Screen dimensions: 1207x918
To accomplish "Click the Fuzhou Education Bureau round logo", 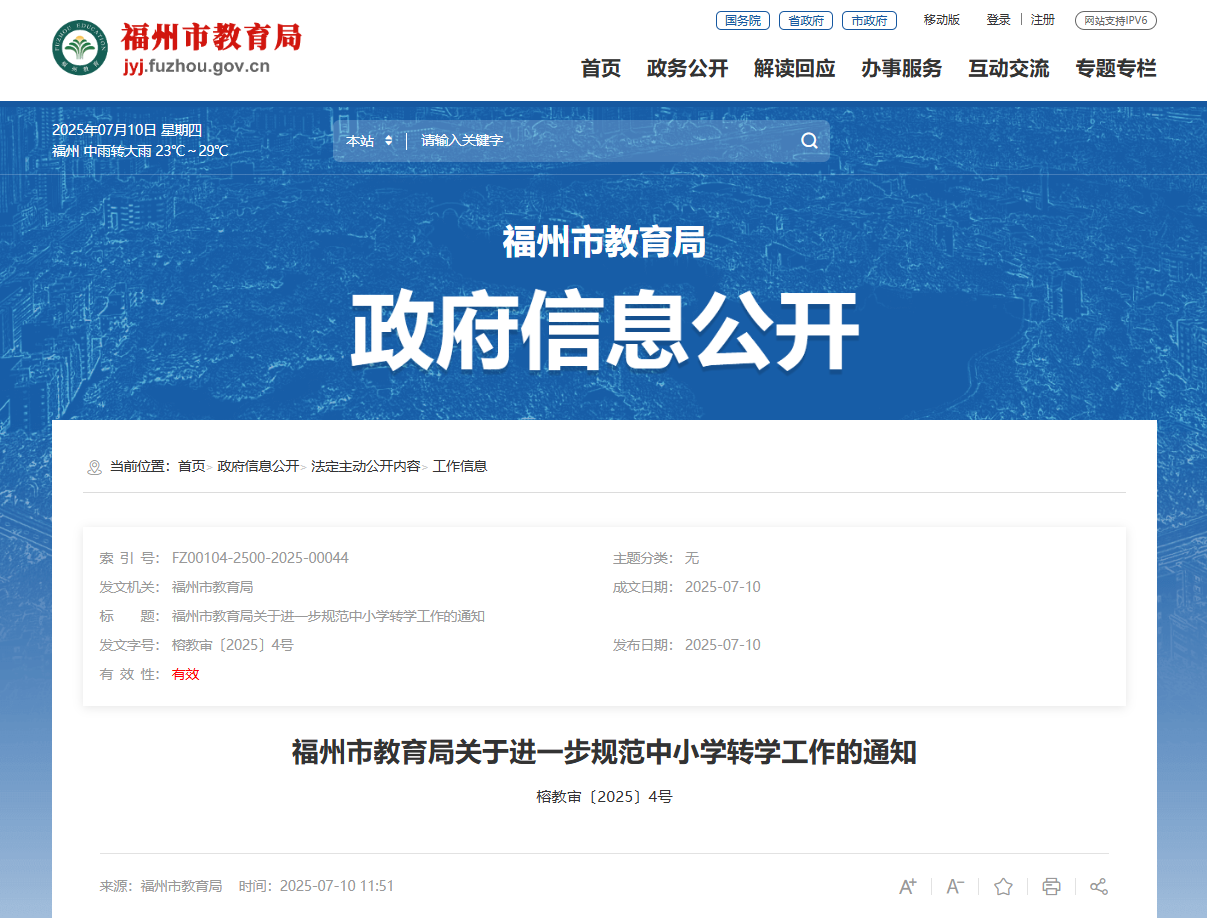I will click(81, 47).
